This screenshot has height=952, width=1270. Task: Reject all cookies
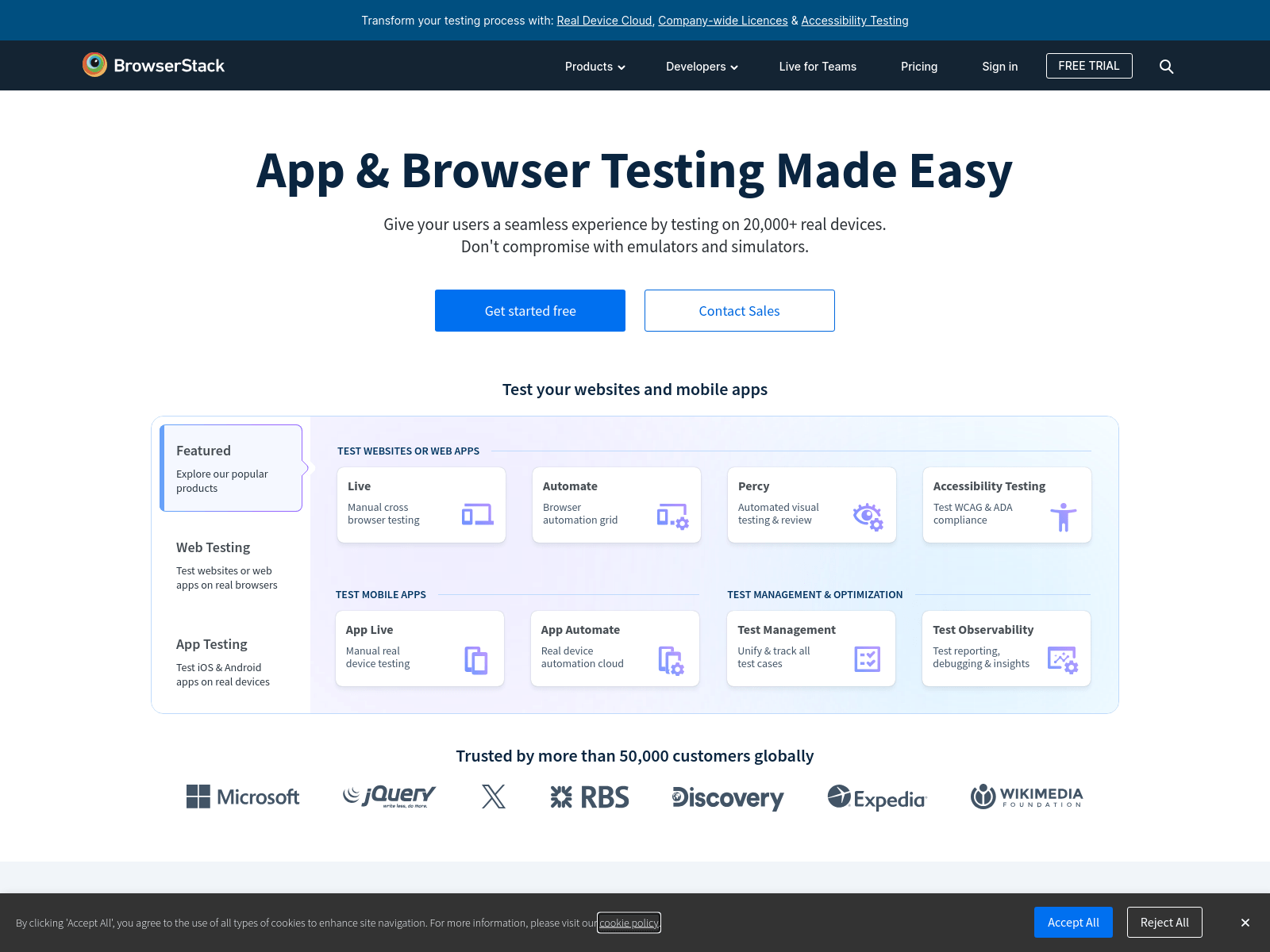coord(1164,922)
